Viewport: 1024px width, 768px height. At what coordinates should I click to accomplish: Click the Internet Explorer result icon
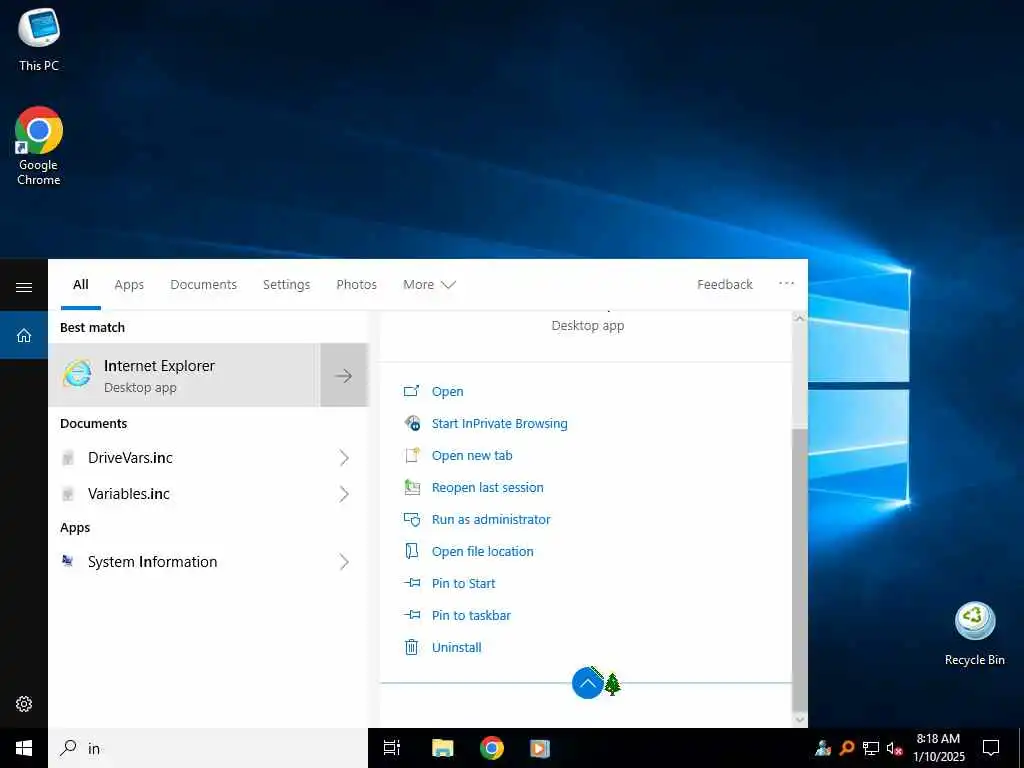(x=77, y=374)
